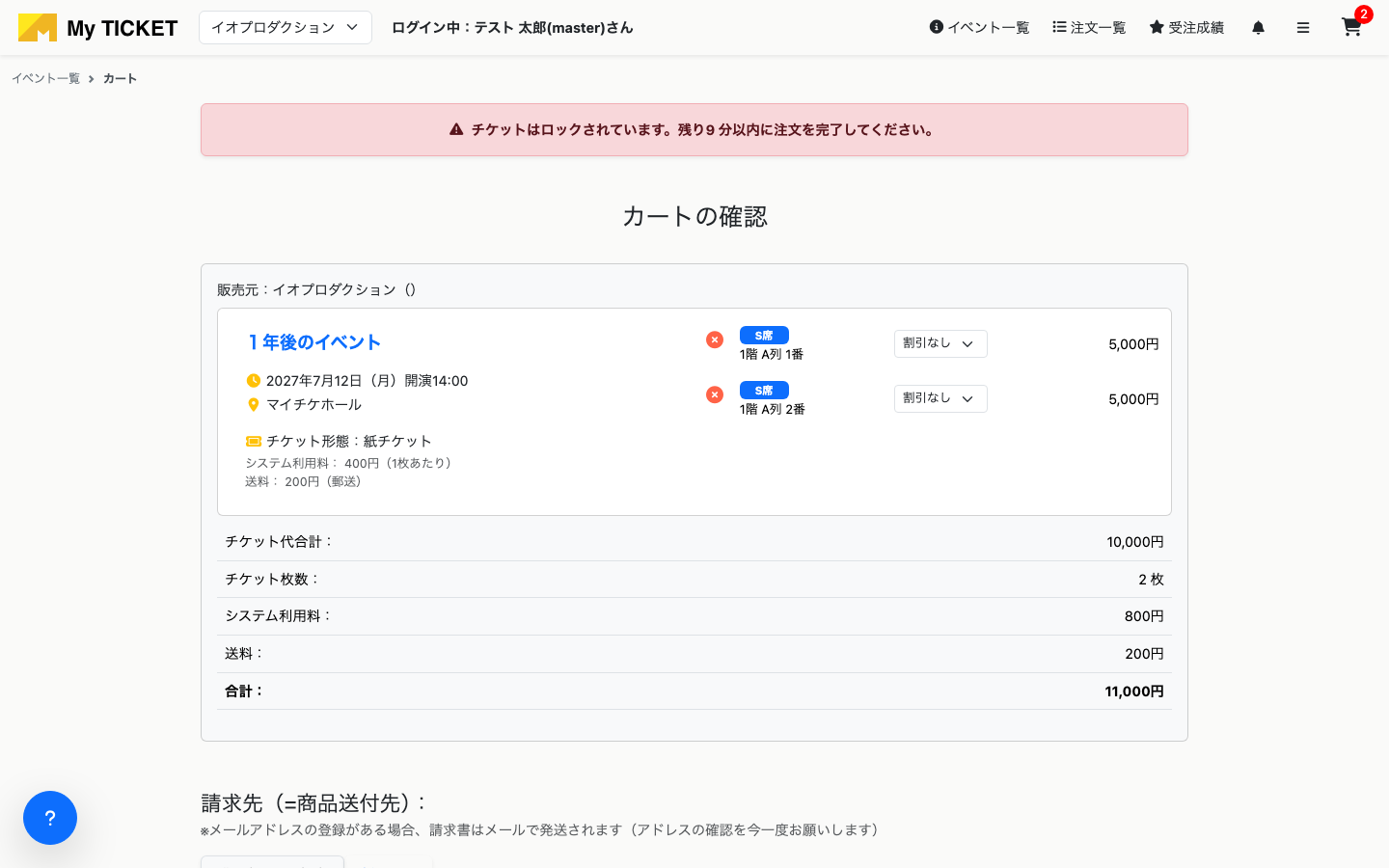Screen dimensions: 1389x868
Task: Open the hamburger menu icon
Action: (1303, 28)
